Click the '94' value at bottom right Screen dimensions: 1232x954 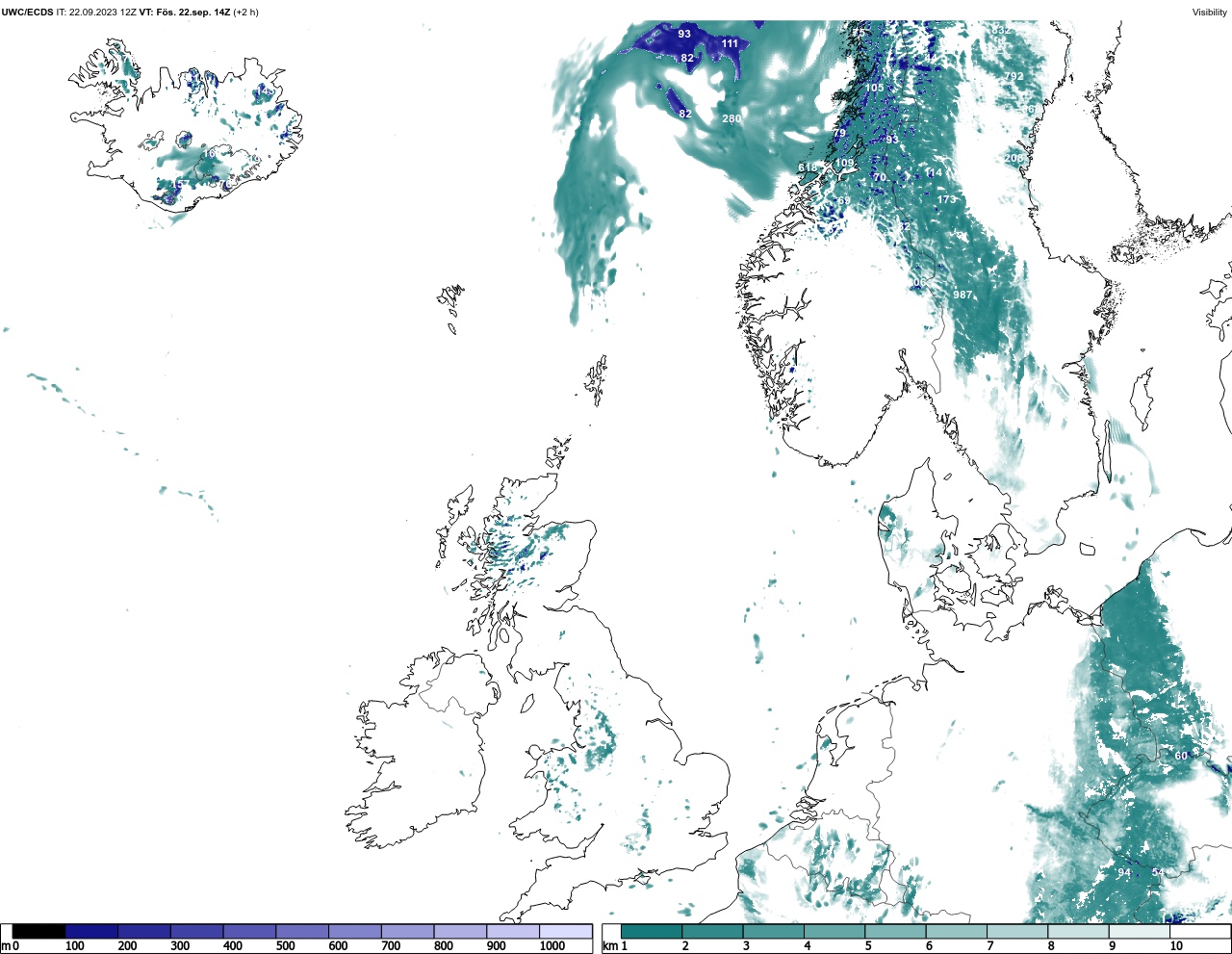tap(1124, 872)
